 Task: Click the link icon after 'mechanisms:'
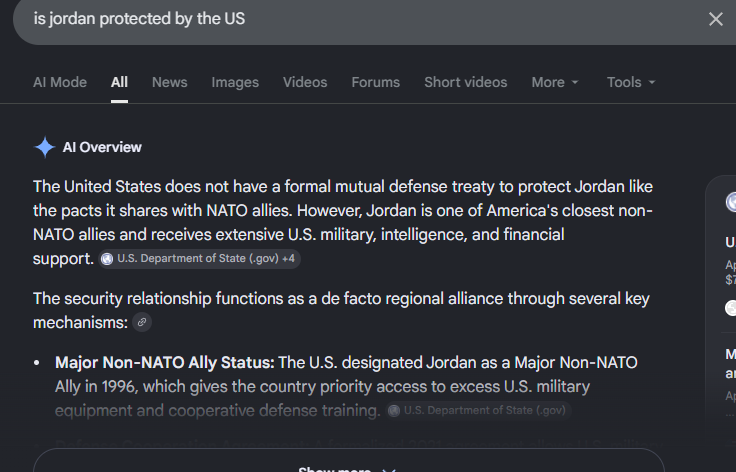coord(142,322)
